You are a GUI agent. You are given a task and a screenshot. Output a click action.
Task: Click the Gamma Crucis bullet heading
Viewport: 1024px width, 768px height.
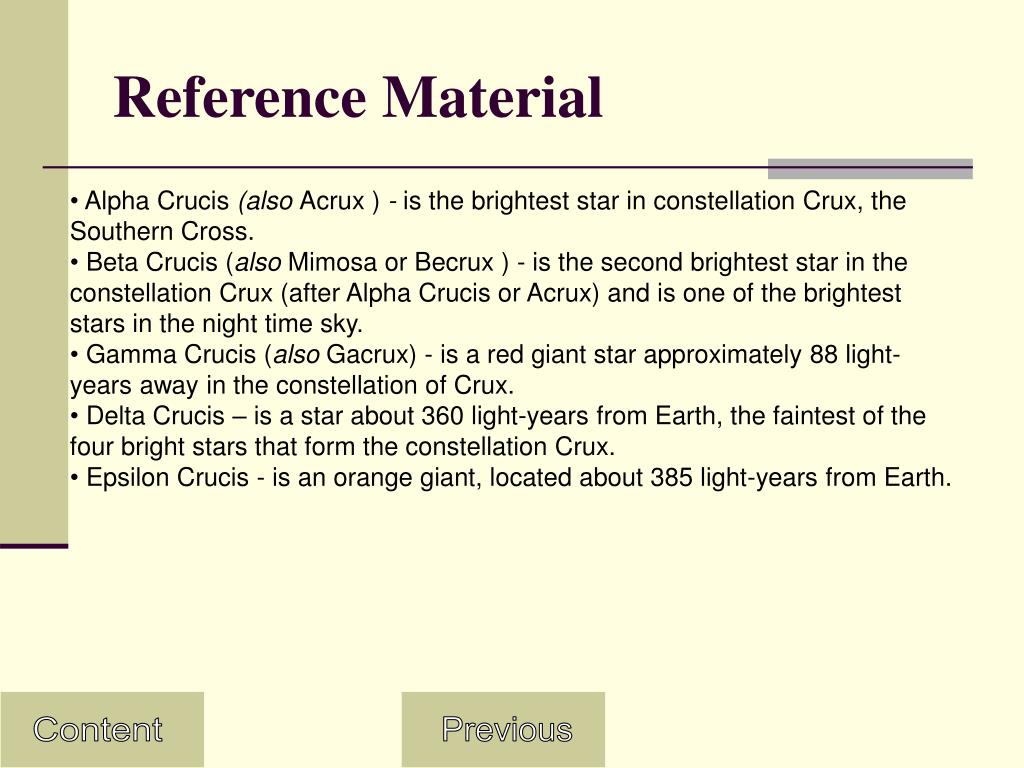click(x=170, y=354)
